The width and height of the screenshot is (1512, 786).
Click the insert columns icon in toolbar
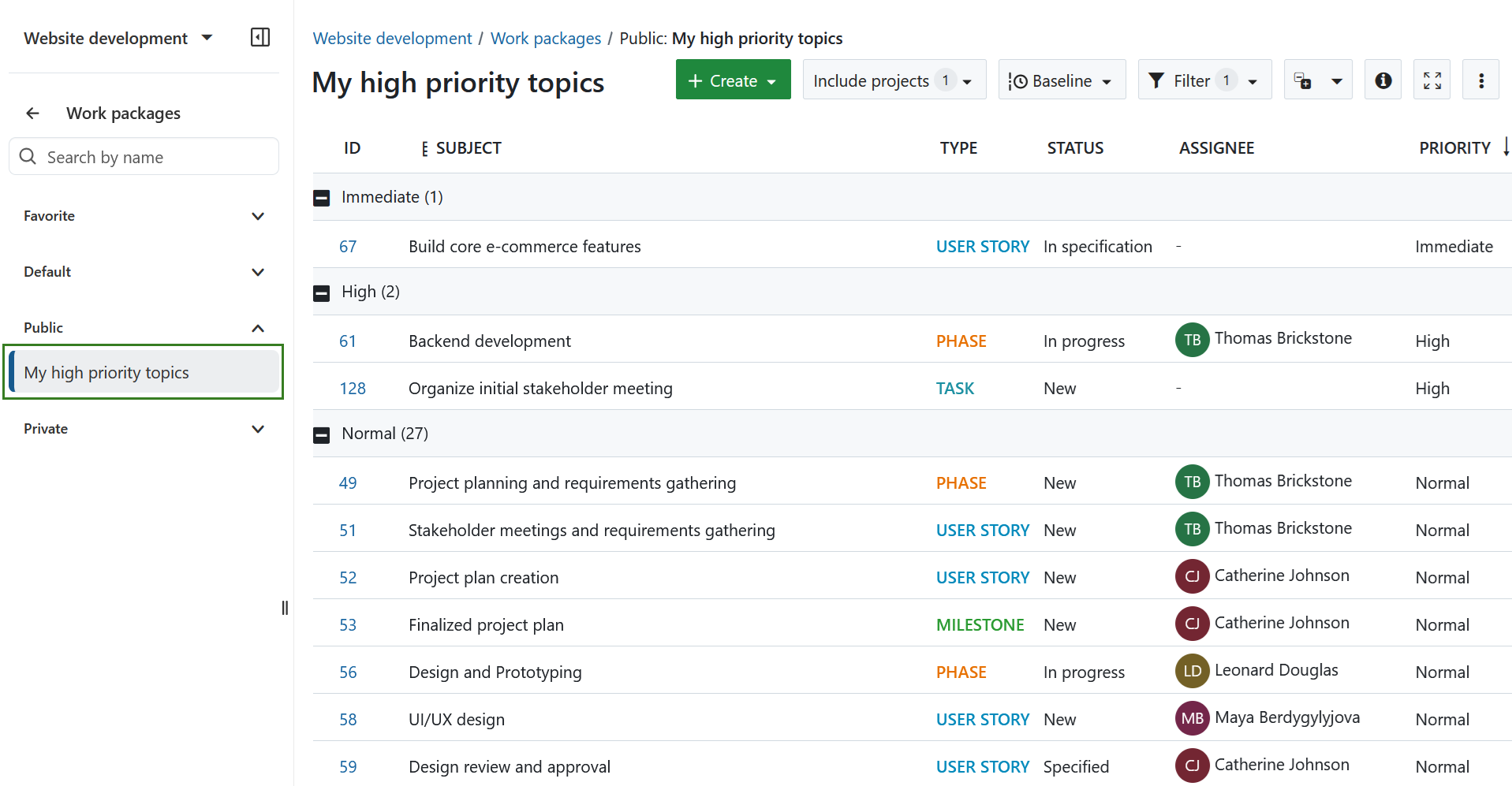[x=1302, y=80]
